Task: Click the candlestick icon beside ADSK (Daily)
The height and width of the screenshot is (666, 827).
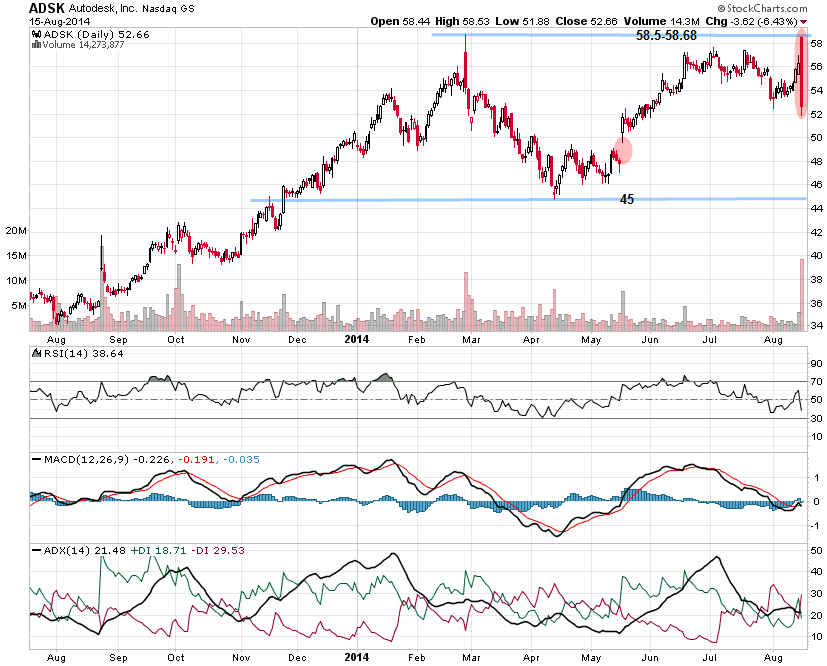Action: pos(36,34)
